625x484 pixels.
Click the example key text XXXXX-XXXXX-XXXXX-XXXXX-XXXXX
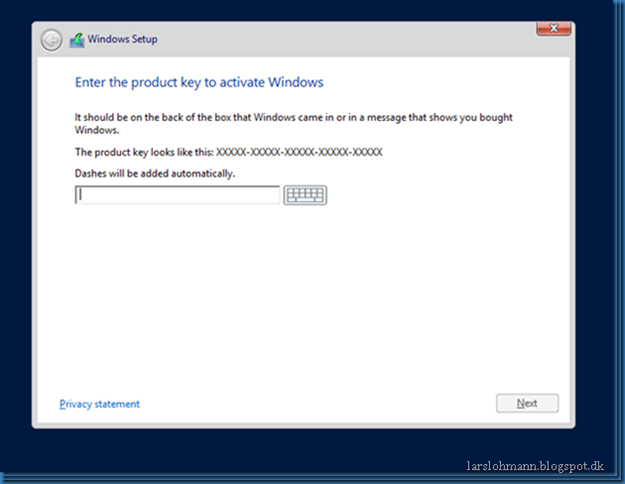click(x=299, y=152)
